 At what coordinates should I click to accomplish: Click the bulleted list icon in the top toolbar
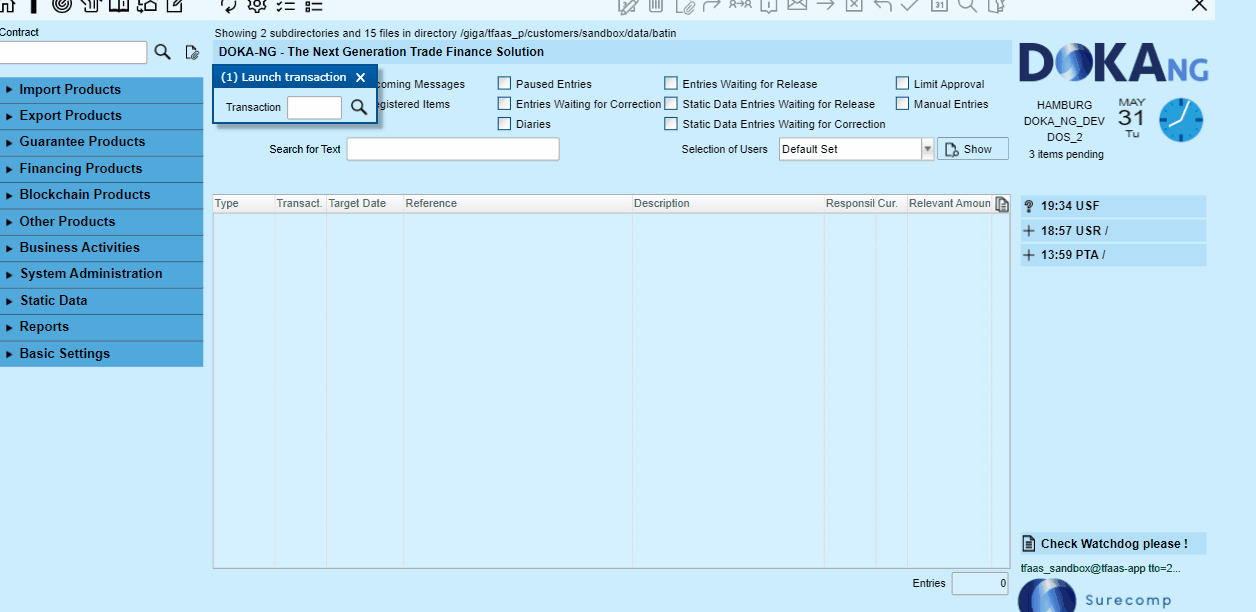(x=313, y=5)
